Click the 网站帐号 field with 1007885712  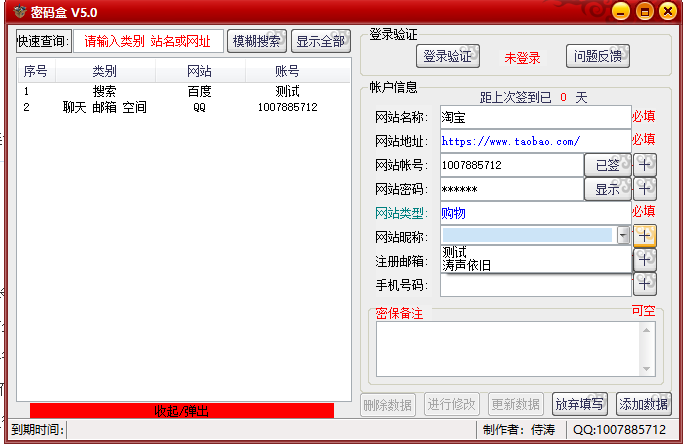click(512, 165)
